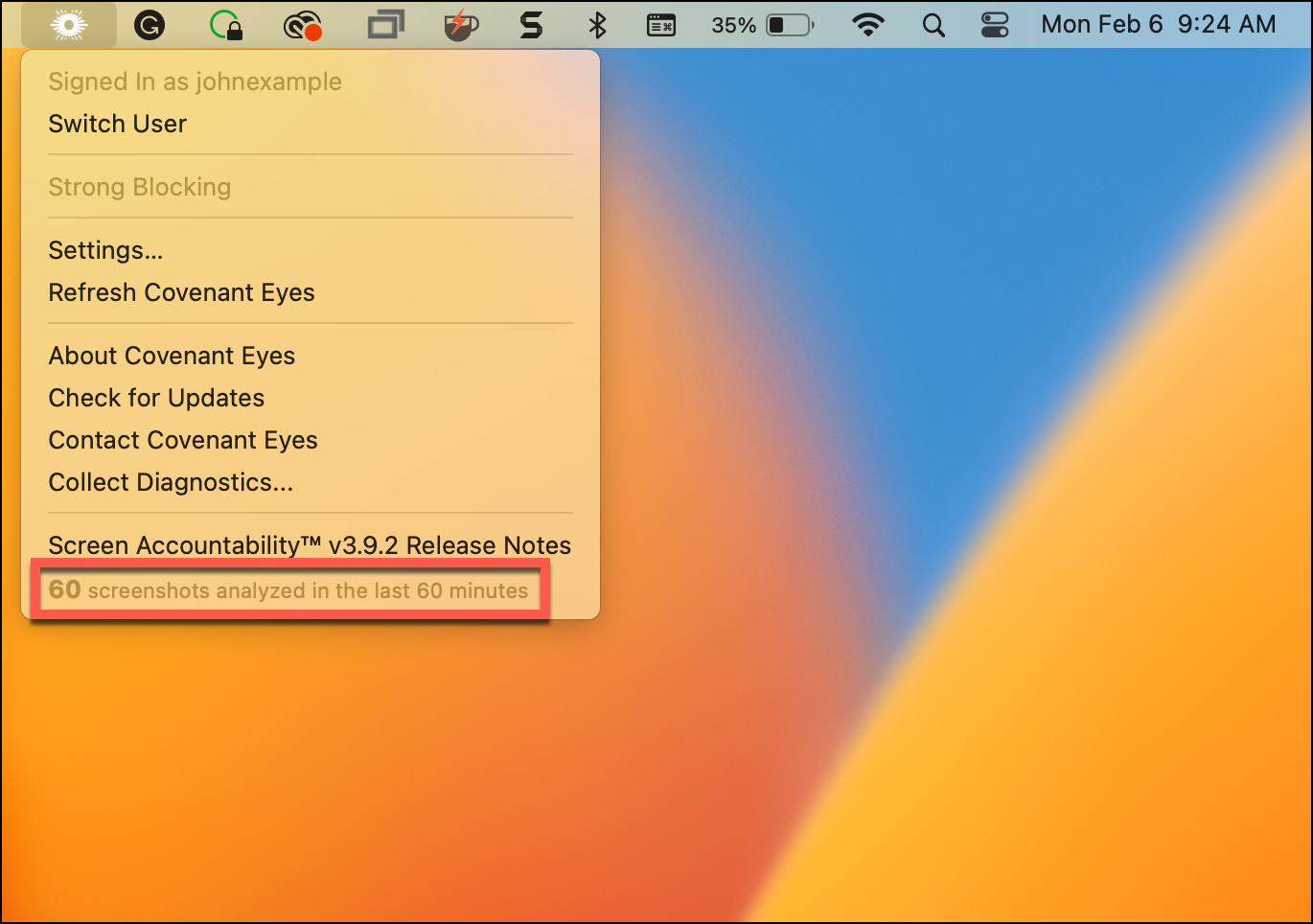Open the Grammarly menu bar icon
This screenshot has height=924, width=1313.
tap(149, 25)
